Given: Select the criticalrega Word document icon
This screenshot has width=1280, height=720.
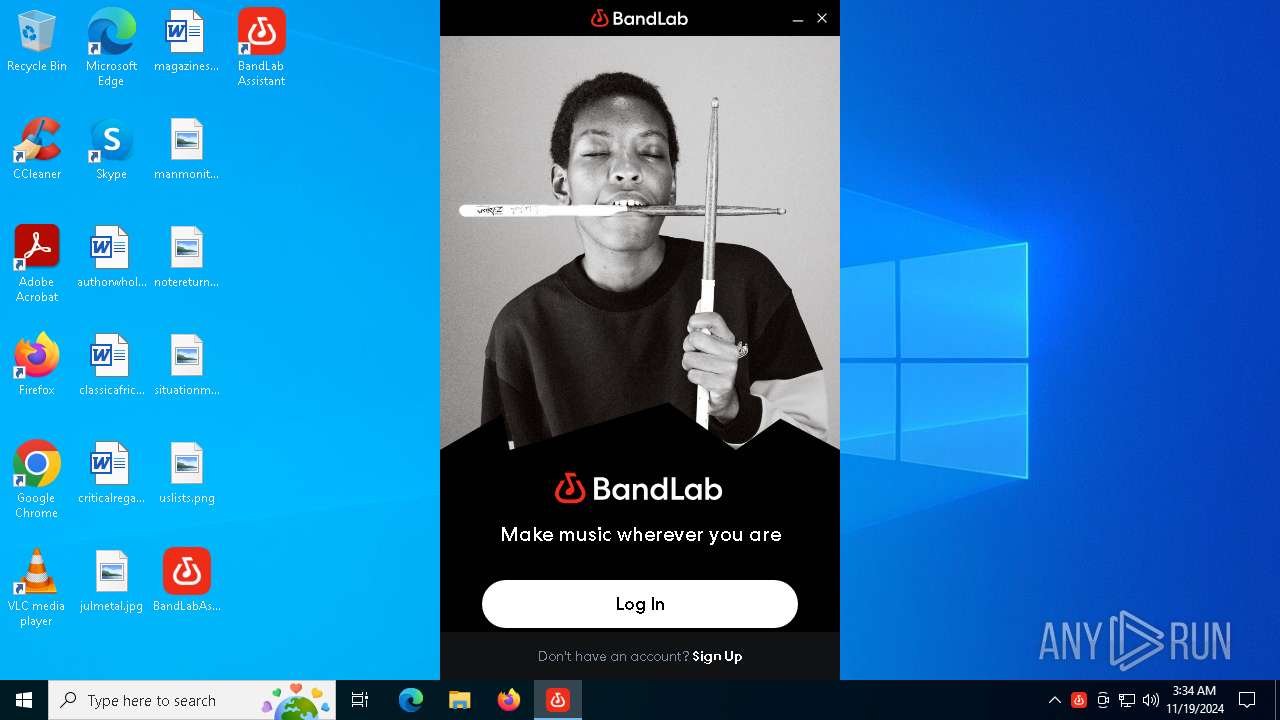Looking at the screenshot, I should coord(111,474).
